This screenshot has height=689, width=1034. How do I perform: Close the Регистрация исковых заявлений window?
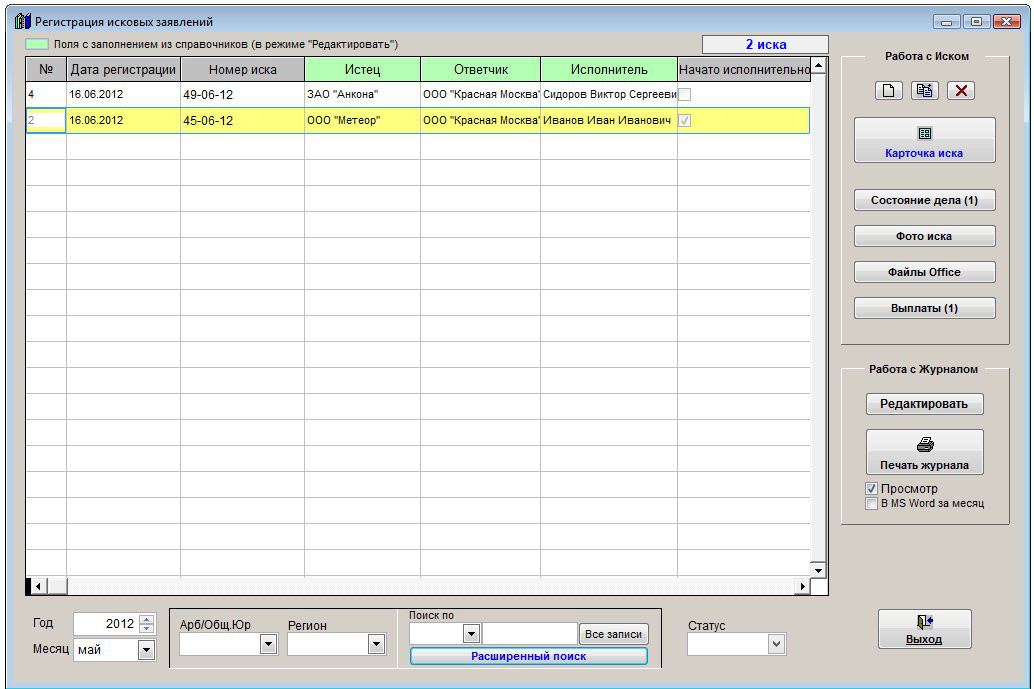point(1006,22)
